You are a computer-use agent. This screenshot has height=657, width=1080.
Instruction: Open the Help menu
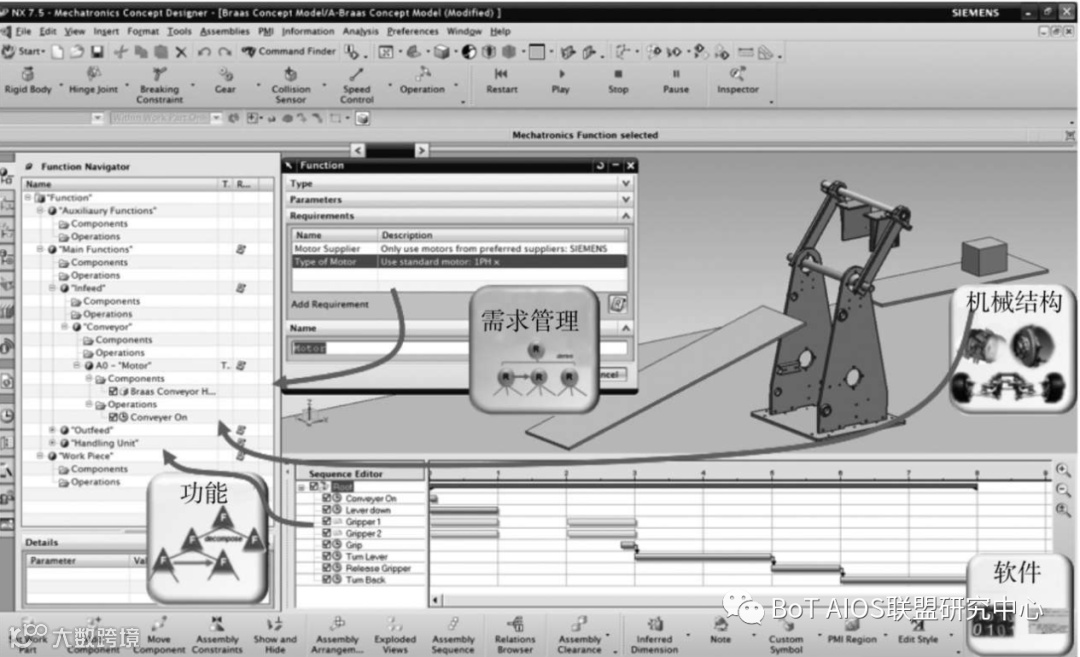coord(500,31)
